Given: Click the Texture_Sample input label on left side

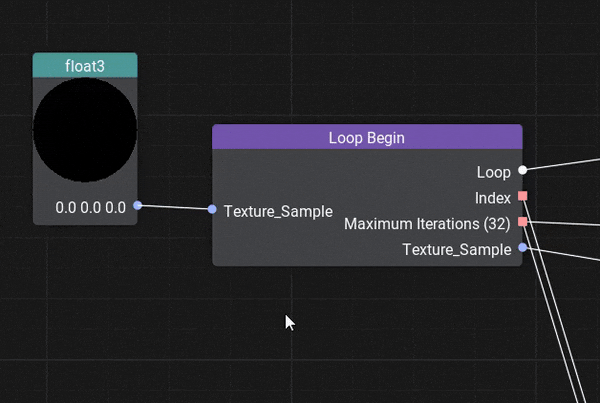Looking at the screenshot, I should 278,211.
